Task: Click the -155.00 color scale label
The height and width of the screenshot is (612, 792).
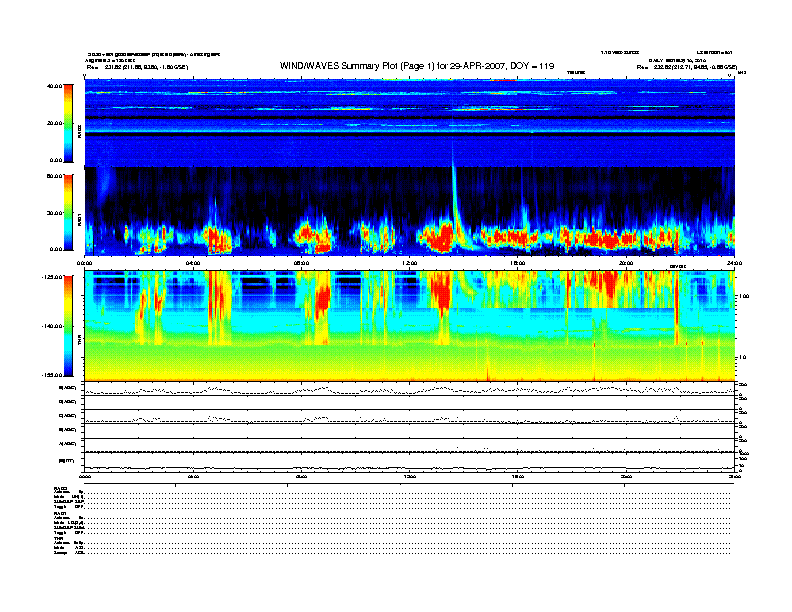Action: pyautogui.click(x=52, y=375)
